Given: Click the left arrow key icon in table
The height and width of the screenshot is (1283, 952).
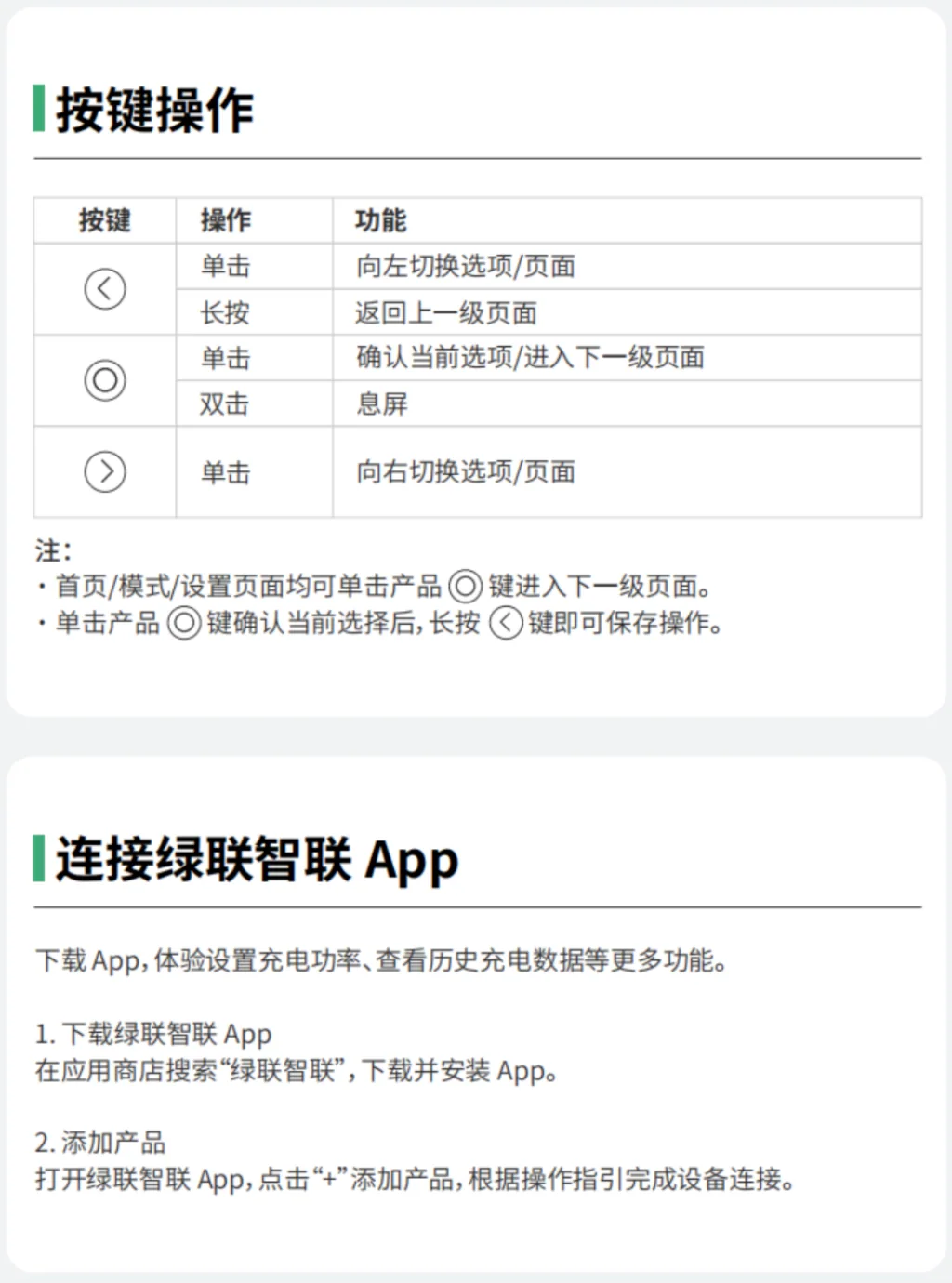Looking at the screenshot, I should pyautogui.click(x=105, y=288).
